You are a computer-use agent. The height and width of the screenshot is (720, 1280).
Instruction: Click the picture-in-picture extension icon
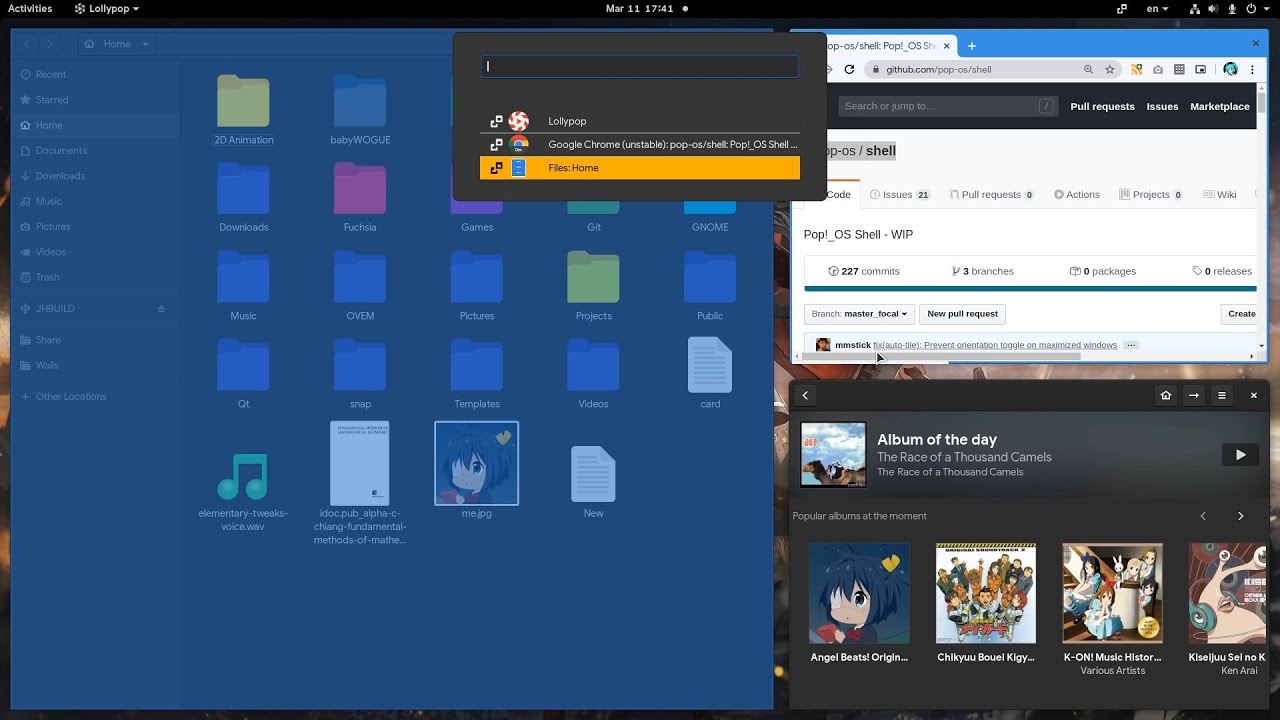pyautogui.click(x=1202, y=70)
